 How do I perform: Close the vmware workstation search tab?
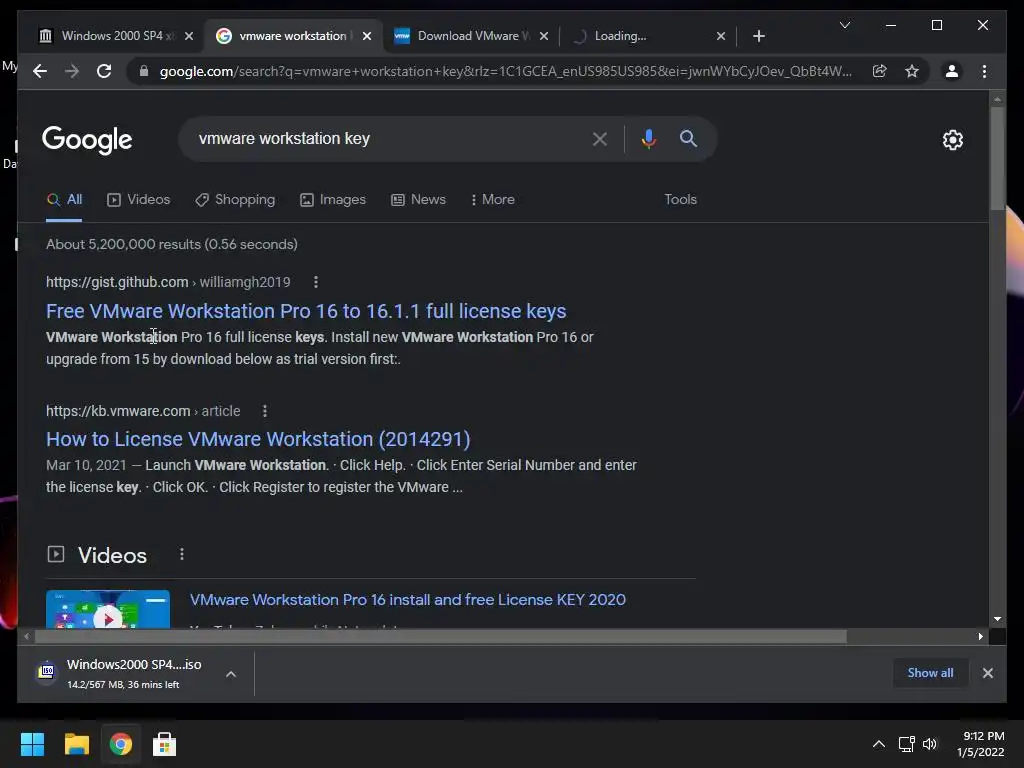pyautogui.click(x=367, y=36)
